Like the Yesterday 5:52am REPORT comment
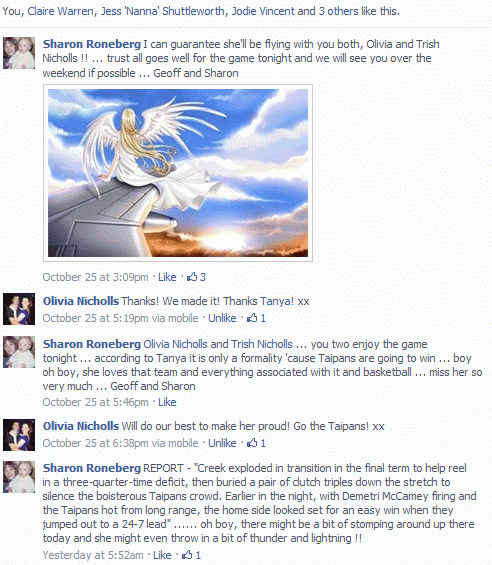Screen dimensions: 492x565 pyautogui.click(x=162, y=555)
